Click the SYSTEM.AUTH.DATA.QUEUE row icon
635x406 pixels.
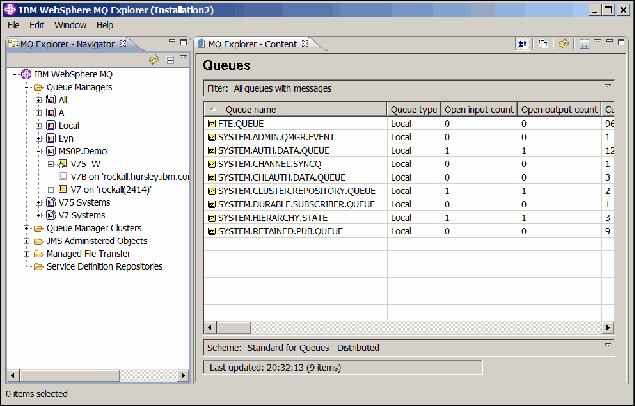click(x=212, y=151)
